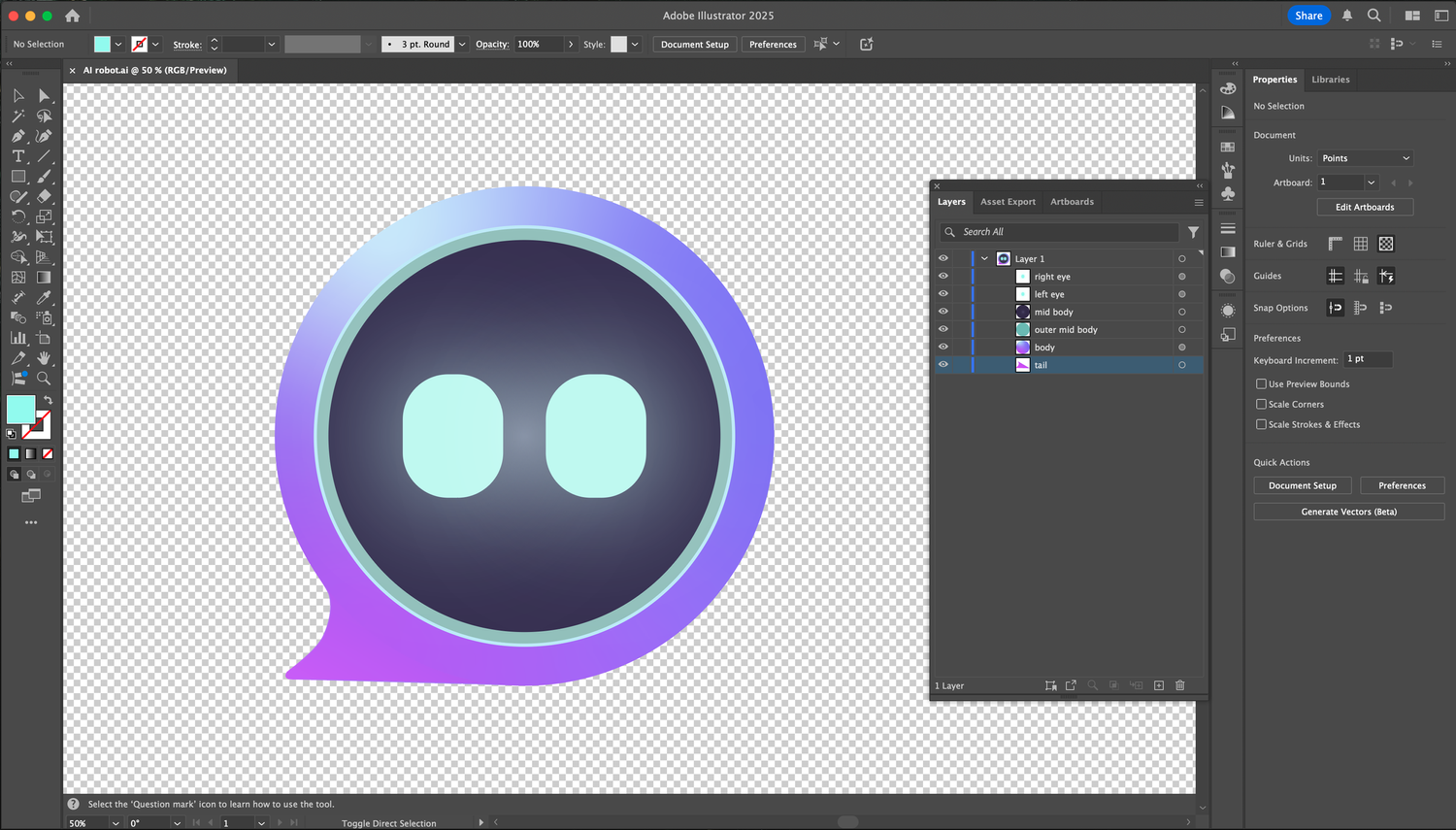Click the Search All layers field
The width and height of the screenshot is (1456, 830).
pyautogui.click(x=1058, y=232)
